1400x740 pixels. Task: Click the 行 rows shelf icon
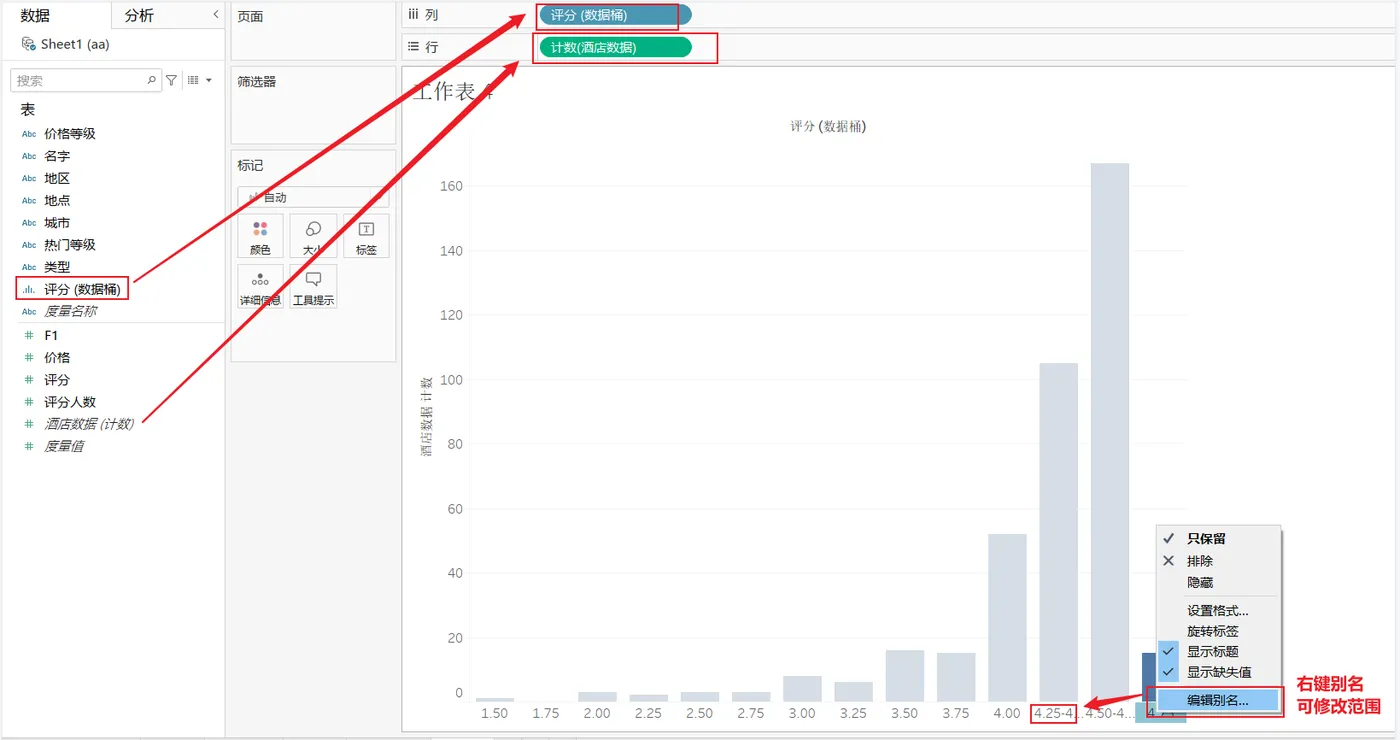click(412, 47)
